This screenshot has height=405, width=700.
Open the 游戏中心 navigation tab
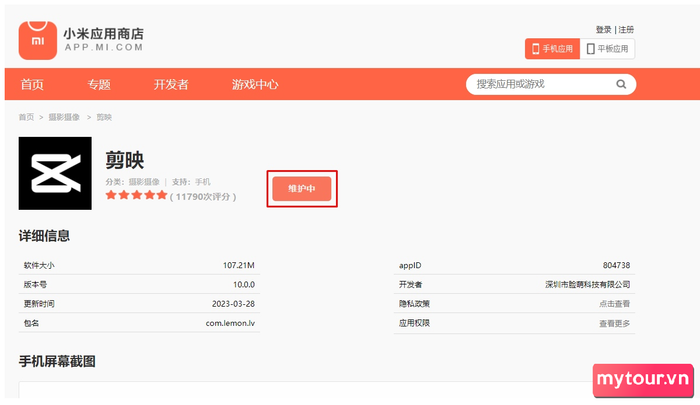255,84
